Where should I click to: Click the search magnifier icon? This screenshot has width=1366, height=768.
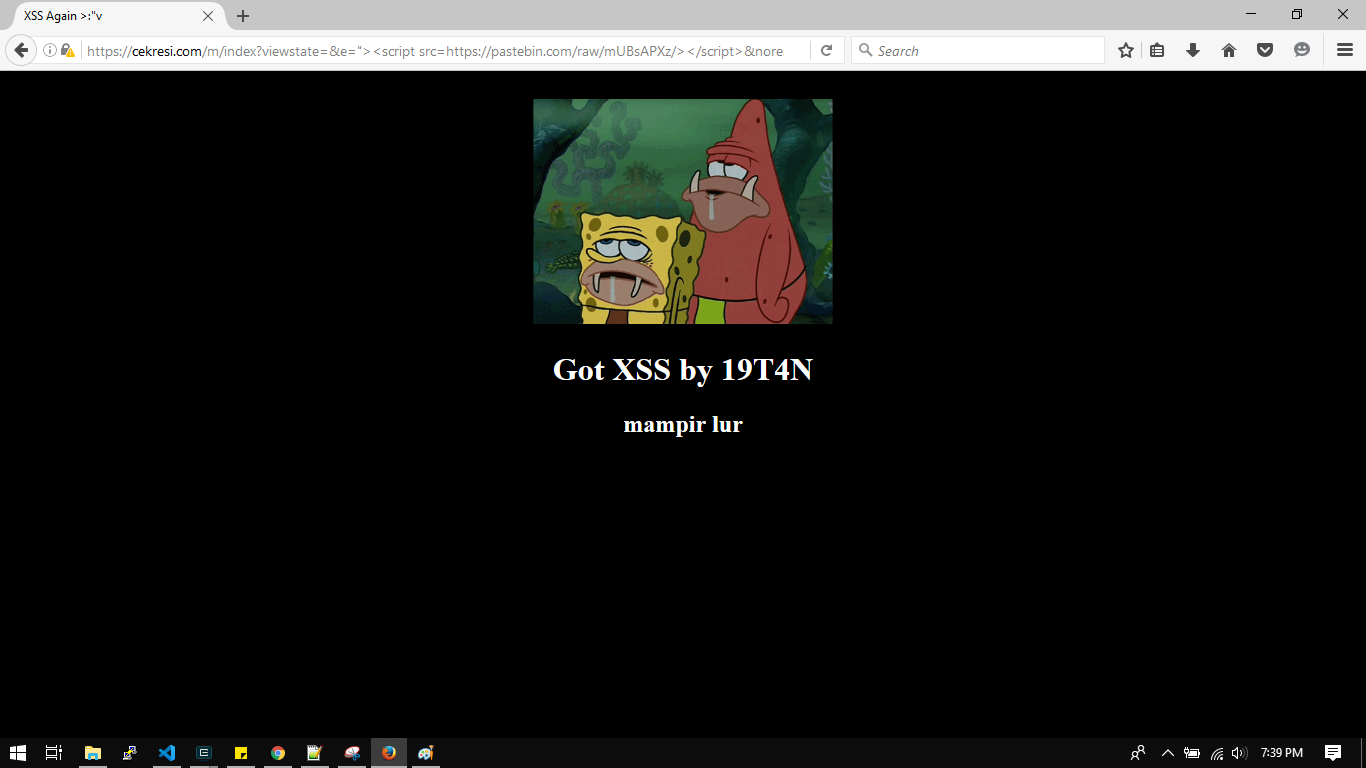coord(866,51)
